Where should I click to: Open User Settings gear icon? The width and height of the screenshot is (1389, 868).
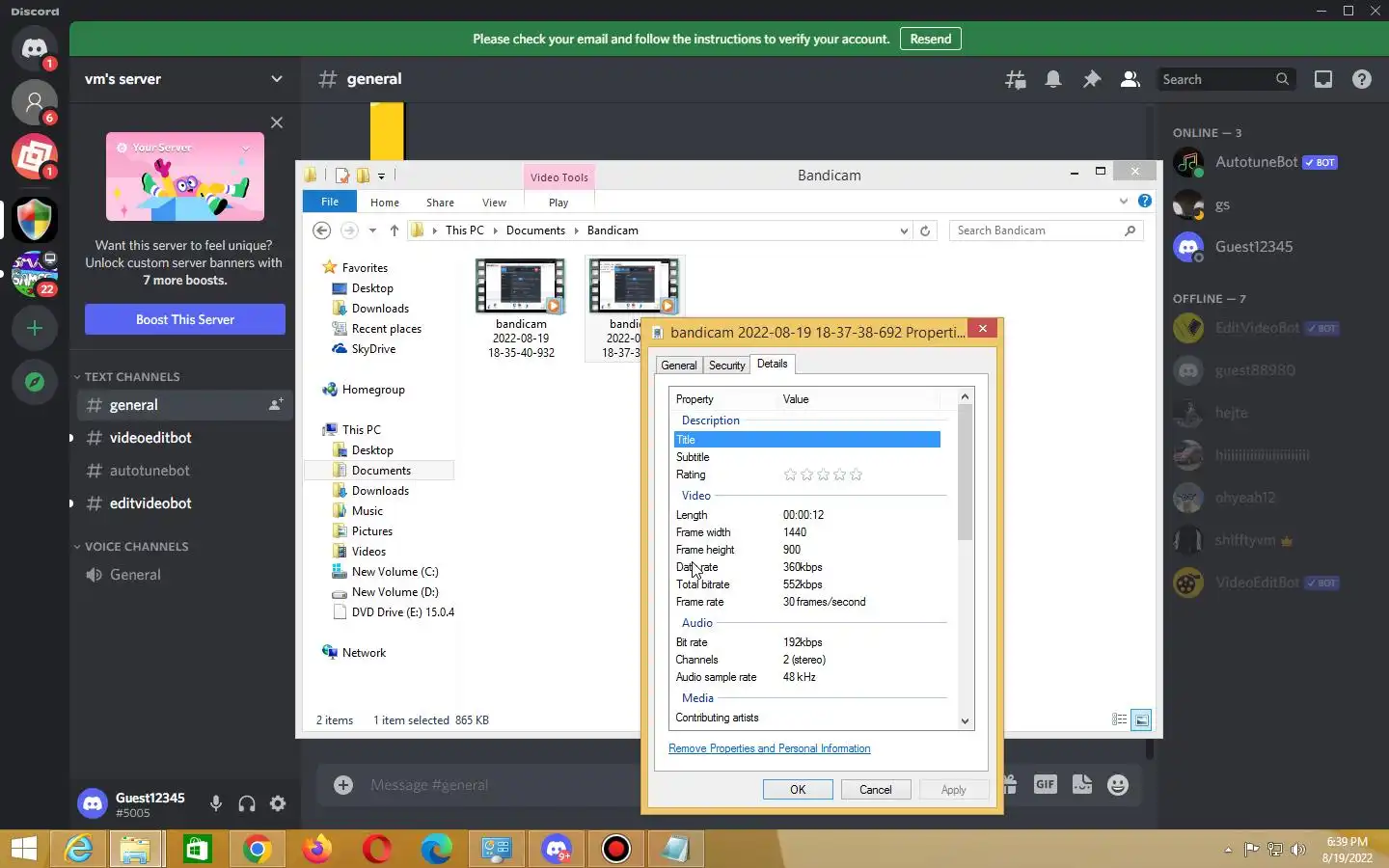pos(278,803)
